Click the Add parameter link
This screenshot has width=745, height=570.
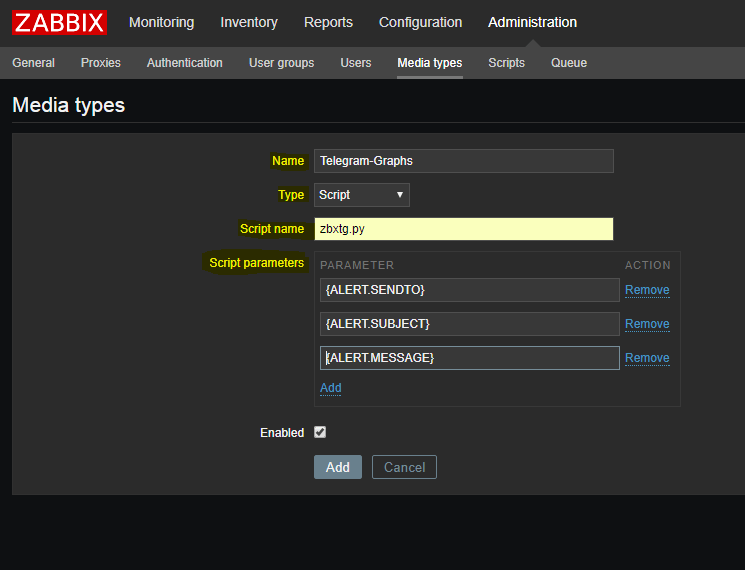click(x=330, y=388)
